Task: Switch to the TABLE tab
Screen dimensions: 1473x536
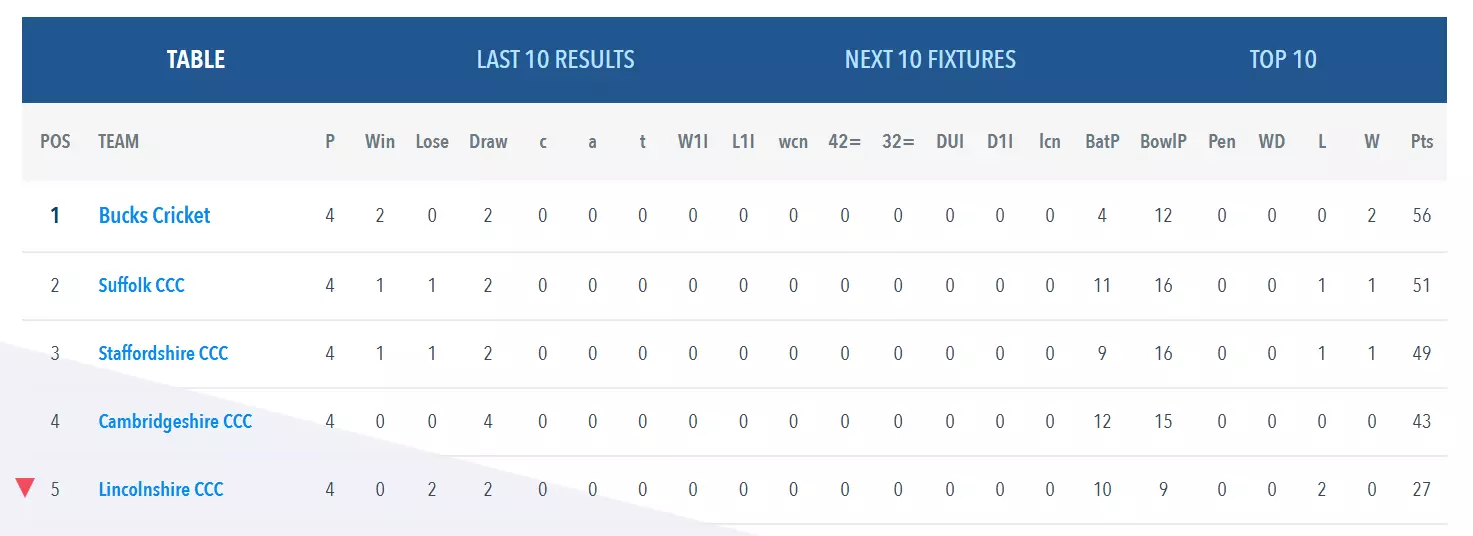Action: (196, 59)
